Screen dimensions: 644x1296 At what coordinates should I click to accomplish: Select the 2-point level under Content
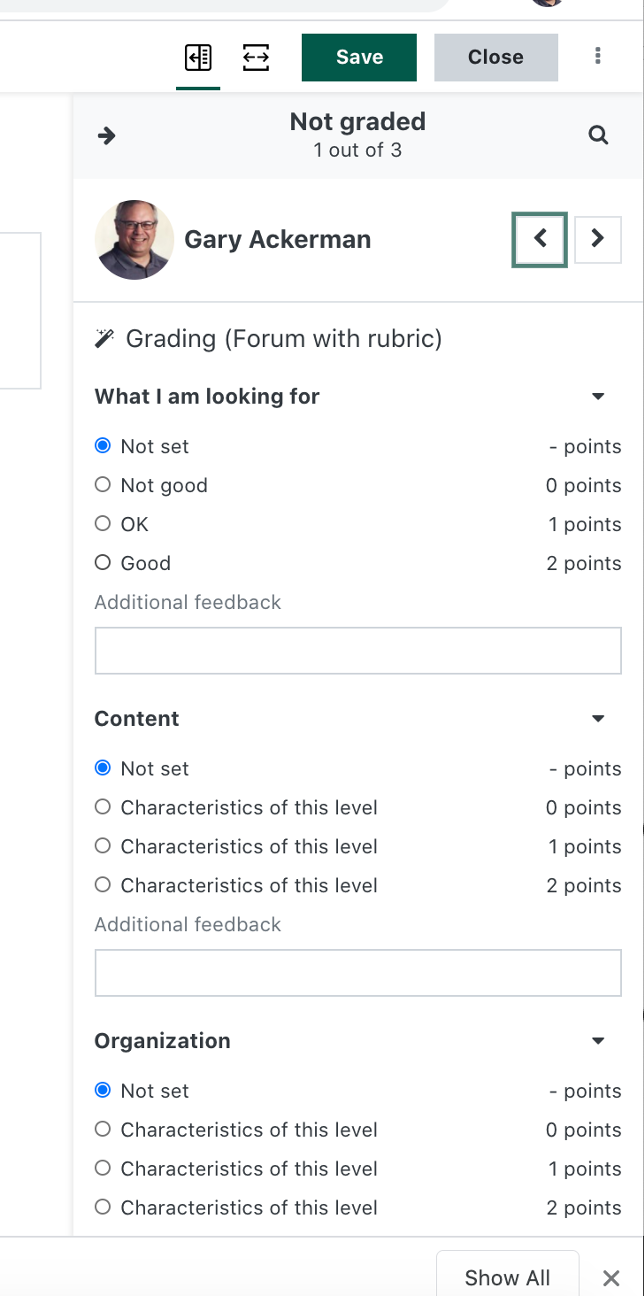(x=102, y=884)
